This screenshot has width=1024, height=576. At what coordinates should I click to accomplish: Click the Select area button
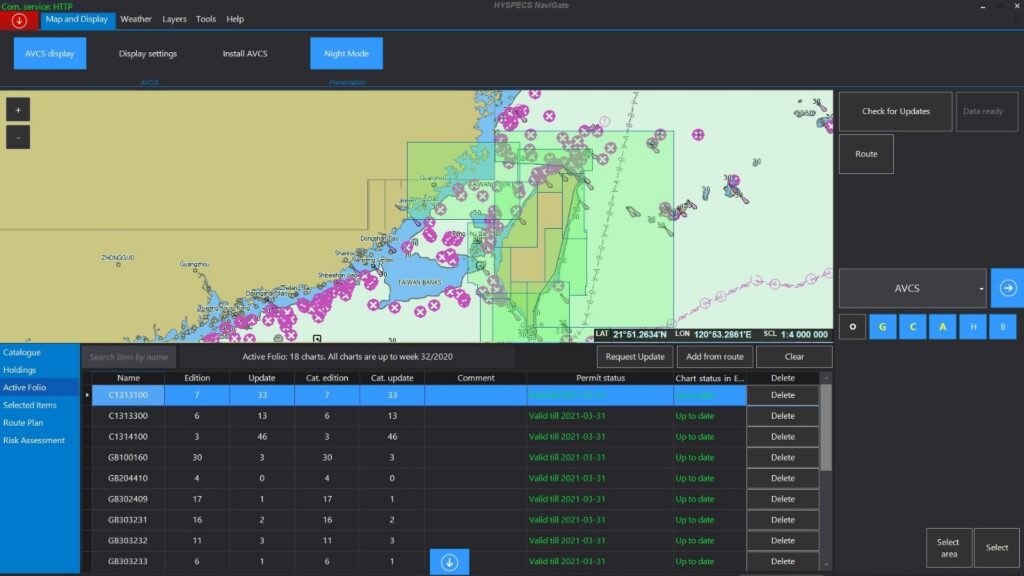[948, 548]
